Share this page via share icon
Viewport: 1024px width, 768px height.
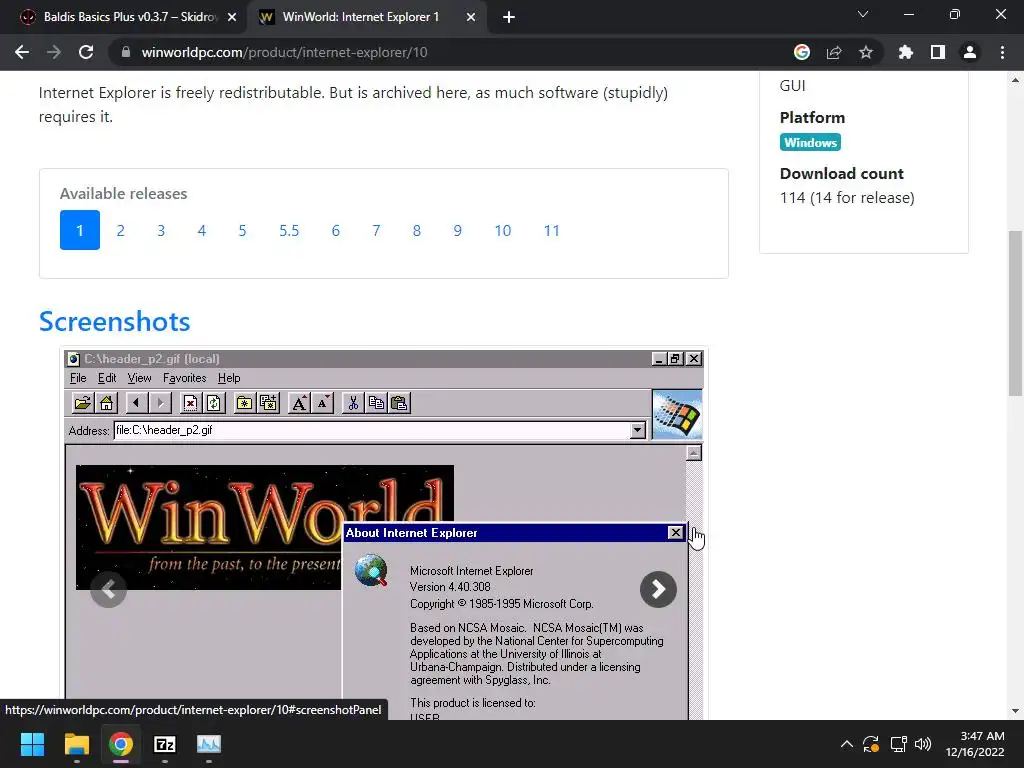834,52
